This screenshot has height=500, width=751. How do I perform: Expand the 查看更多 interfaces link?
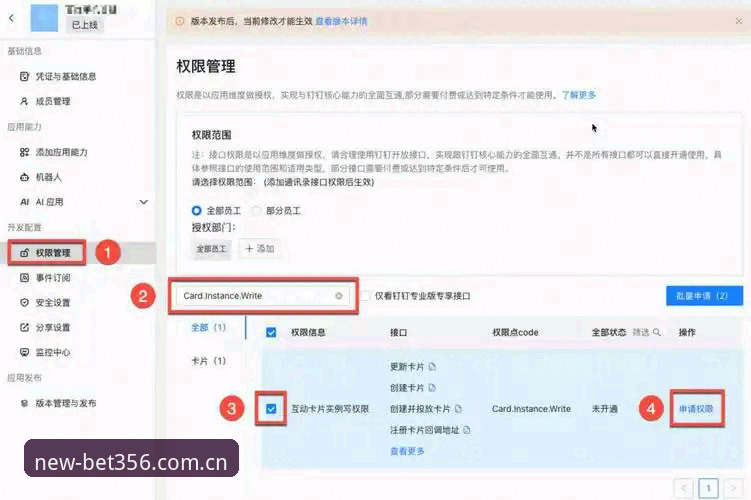(407, 451)
